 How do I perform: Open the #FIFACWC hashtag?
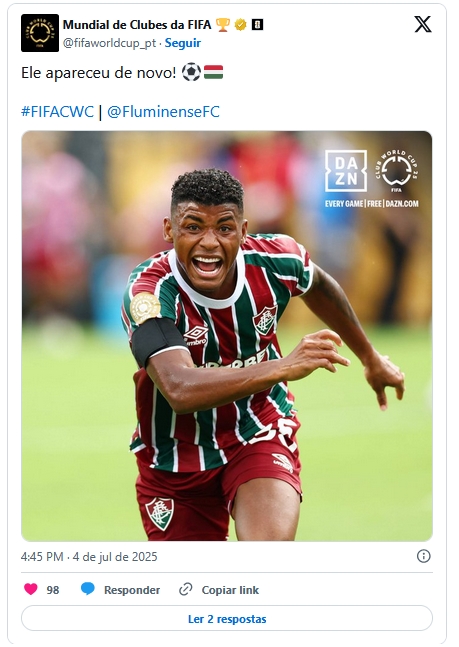point(57,112)
